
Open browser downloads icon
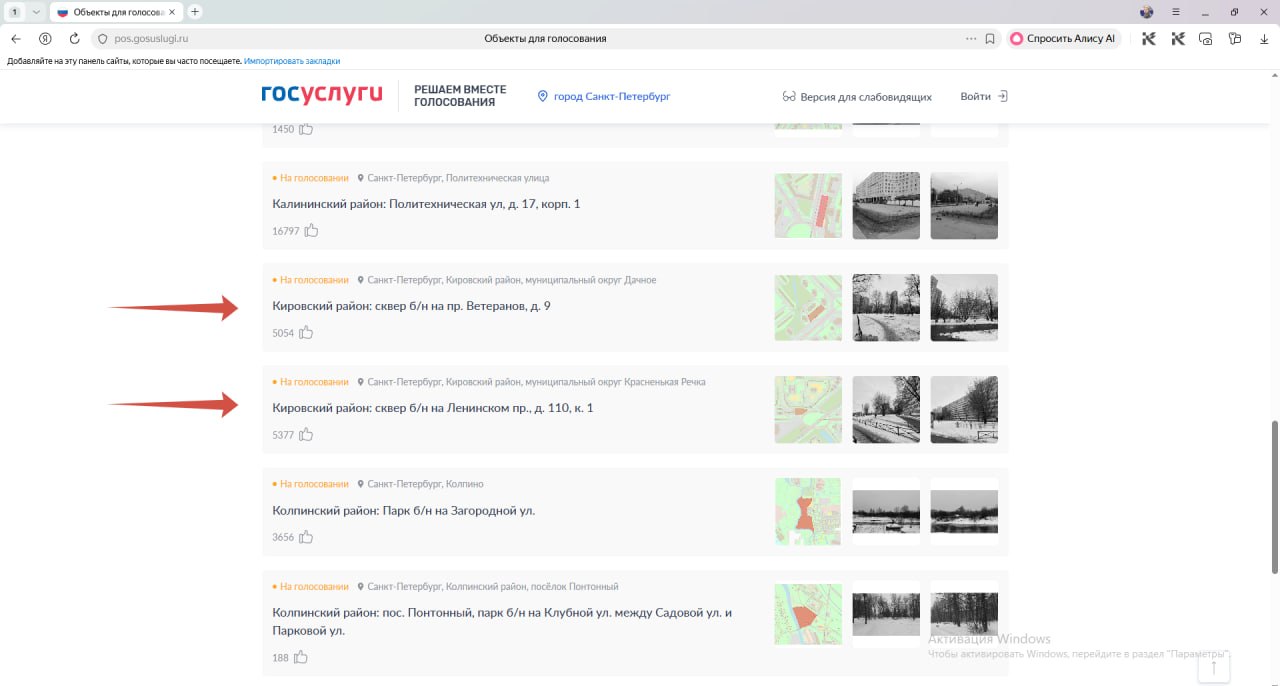(1264, 39)
